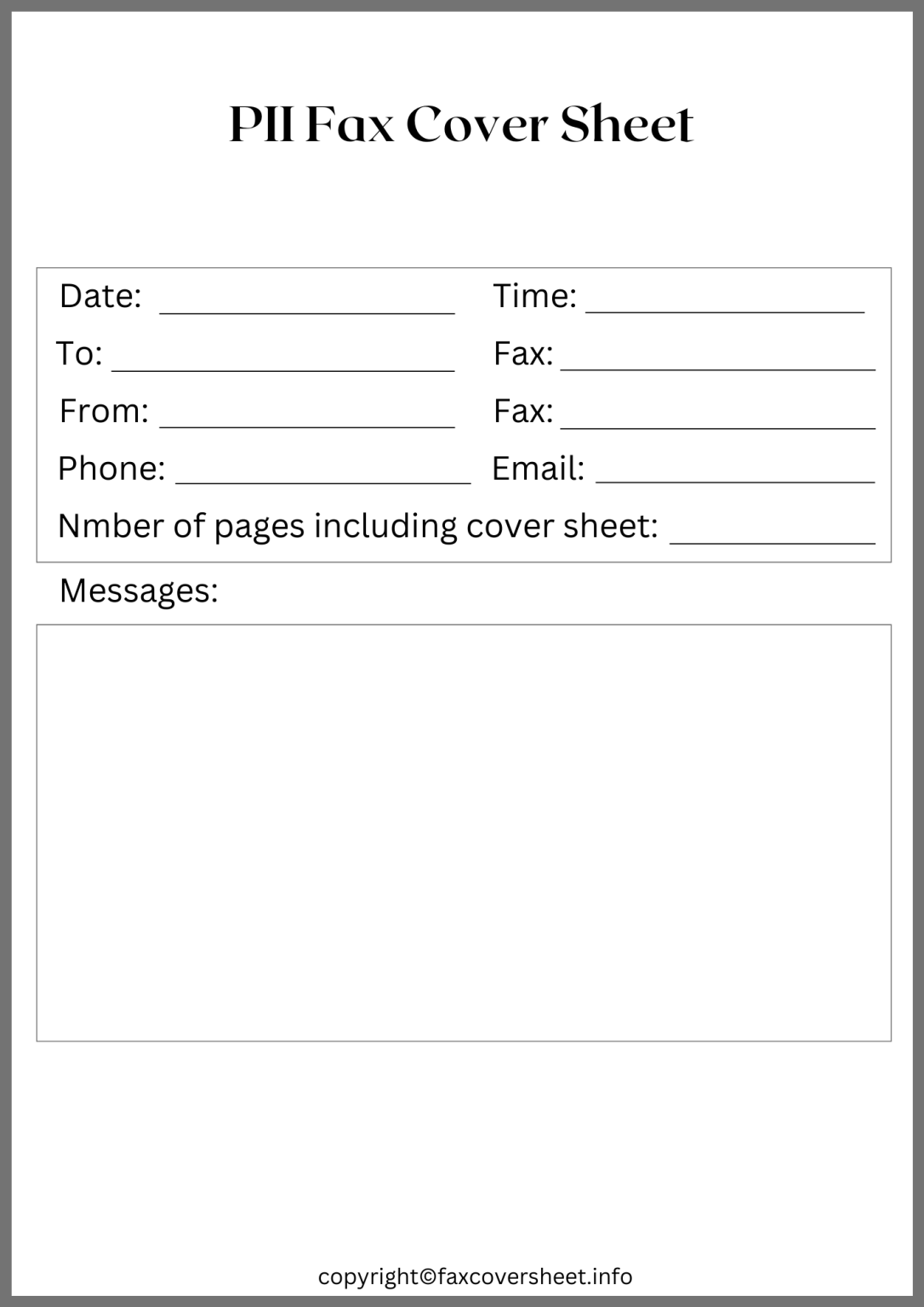The height and width of the screenshot is (1307, 924).
Task: Select the PII Fax Cover Sheet title
Action: [x=462, y=124]
